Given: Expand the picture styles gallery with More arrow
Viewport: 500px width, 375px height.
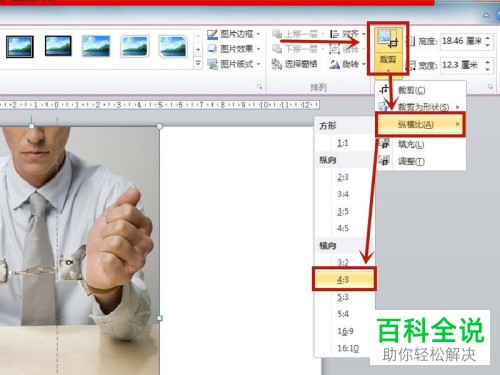Looking at the screenshot, I should tap(198, 63).
